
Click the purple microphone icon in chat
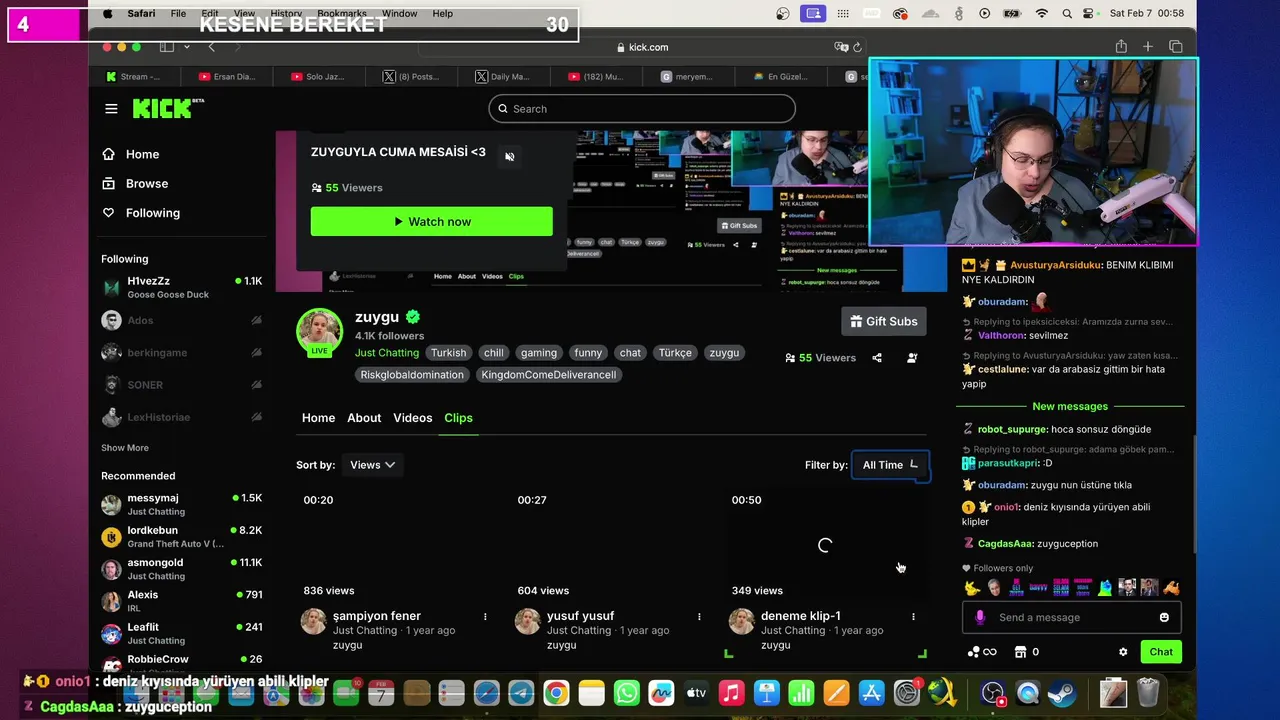click(x=980, y=617)
